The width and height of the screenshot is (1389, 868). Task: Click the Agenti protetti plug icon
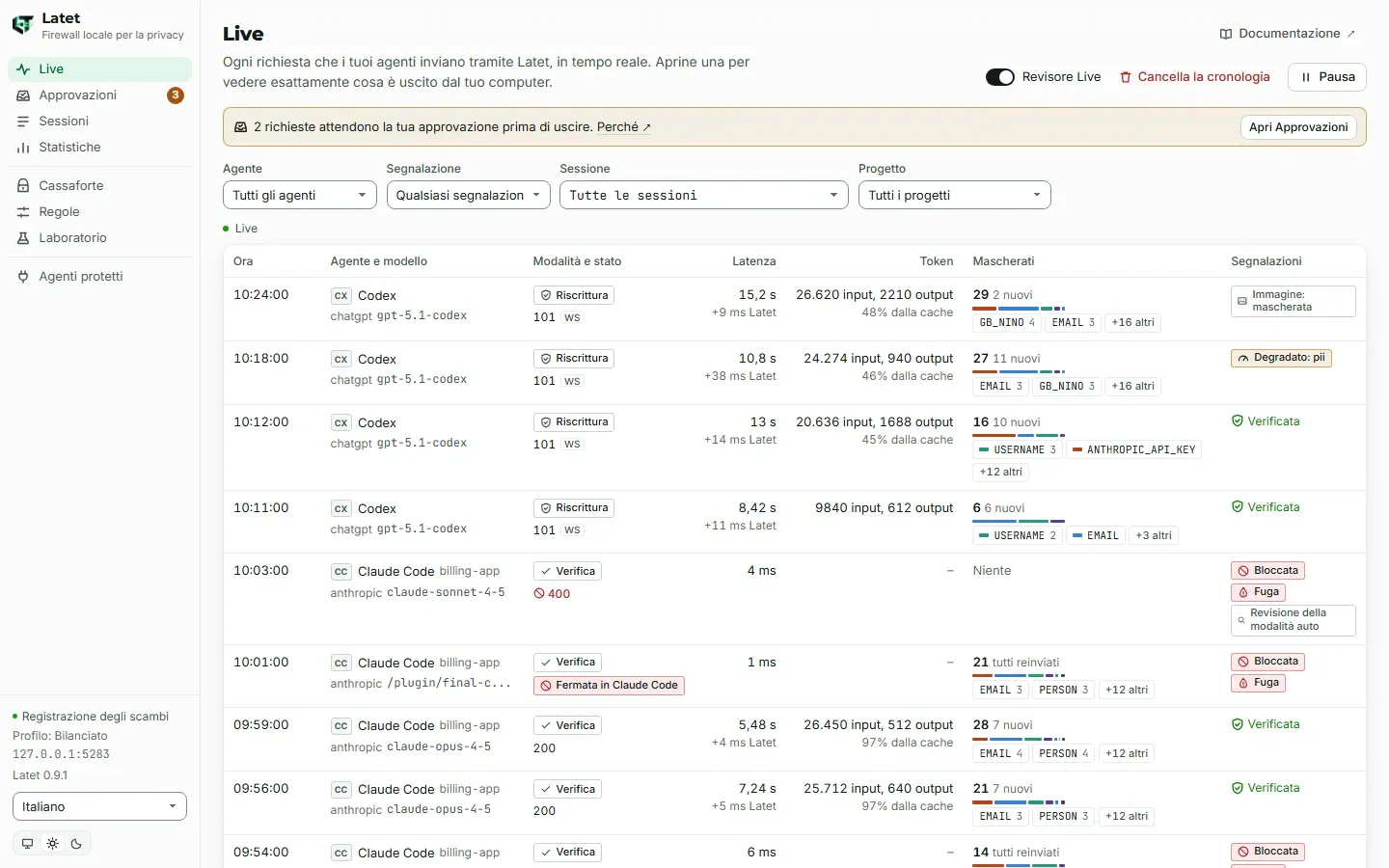click(23, 277)
